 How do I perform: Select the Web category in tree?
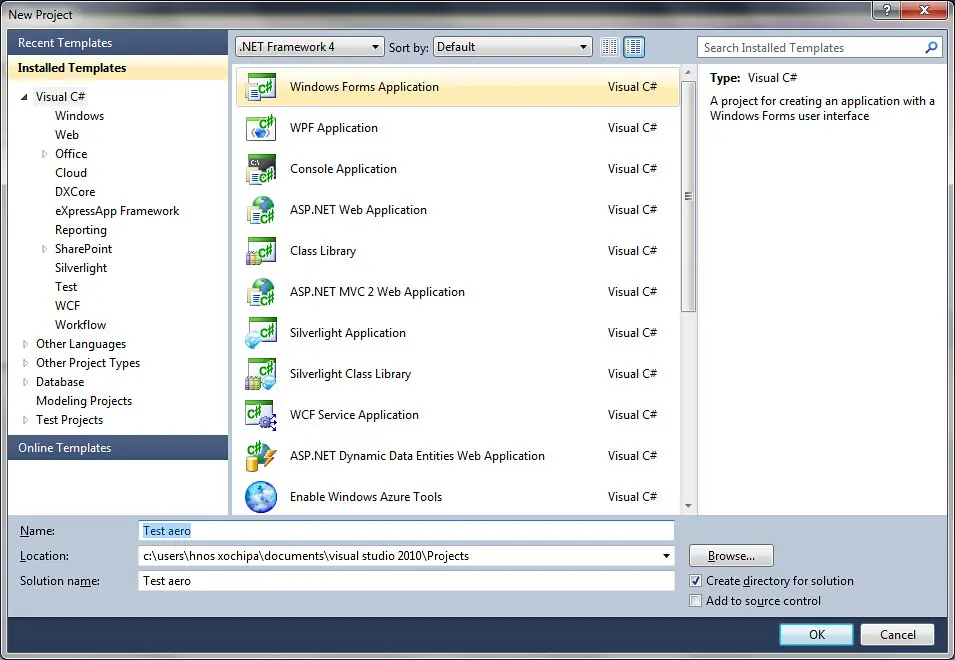click(66, 135)
